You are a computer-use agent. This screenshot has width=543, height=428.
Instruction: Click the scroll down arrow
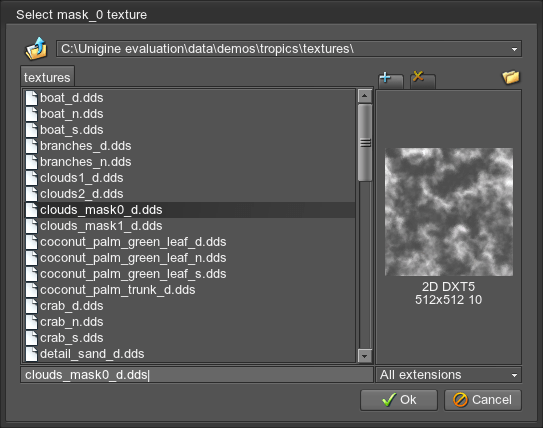pyautogui.click(x=365, y=356)
